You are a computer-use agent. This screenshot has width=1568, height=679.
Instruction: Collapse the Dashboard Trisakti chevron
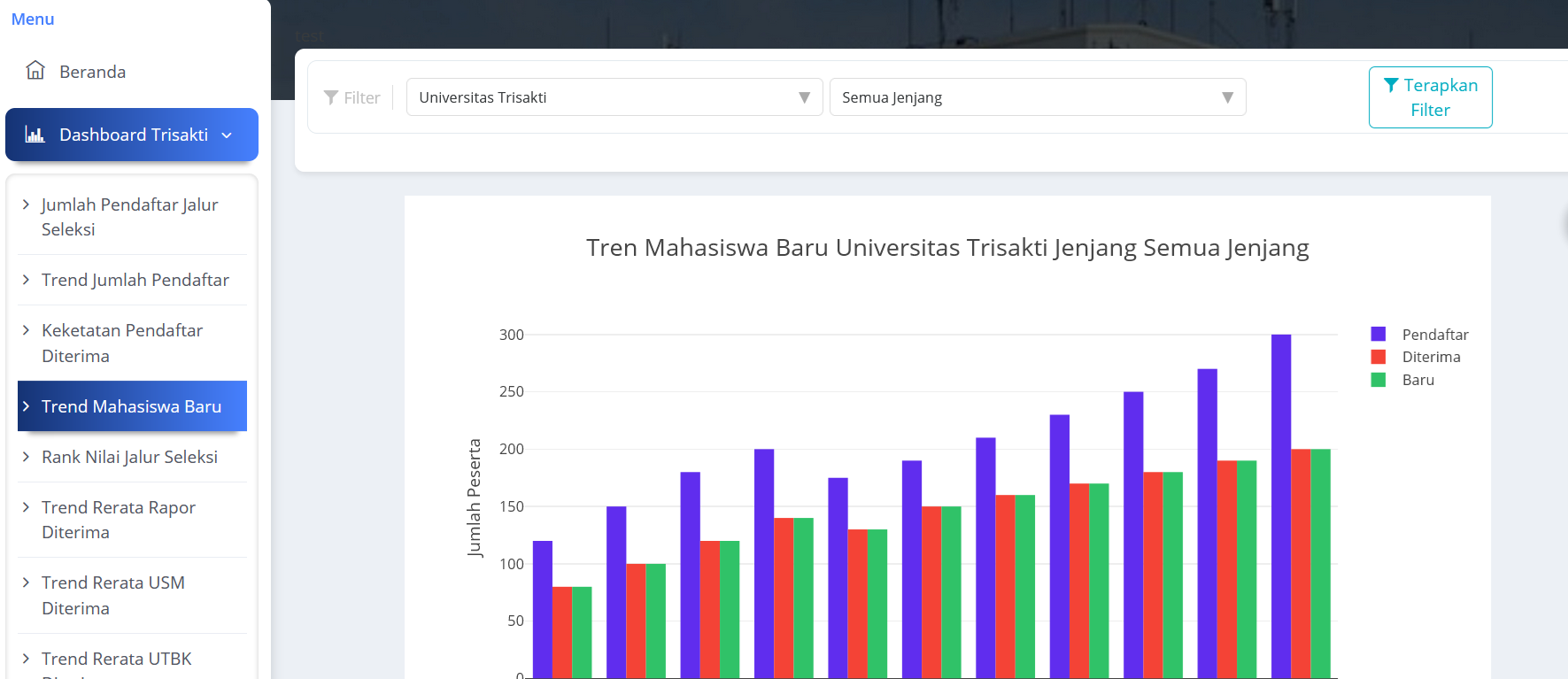click(x=227, y=135)
